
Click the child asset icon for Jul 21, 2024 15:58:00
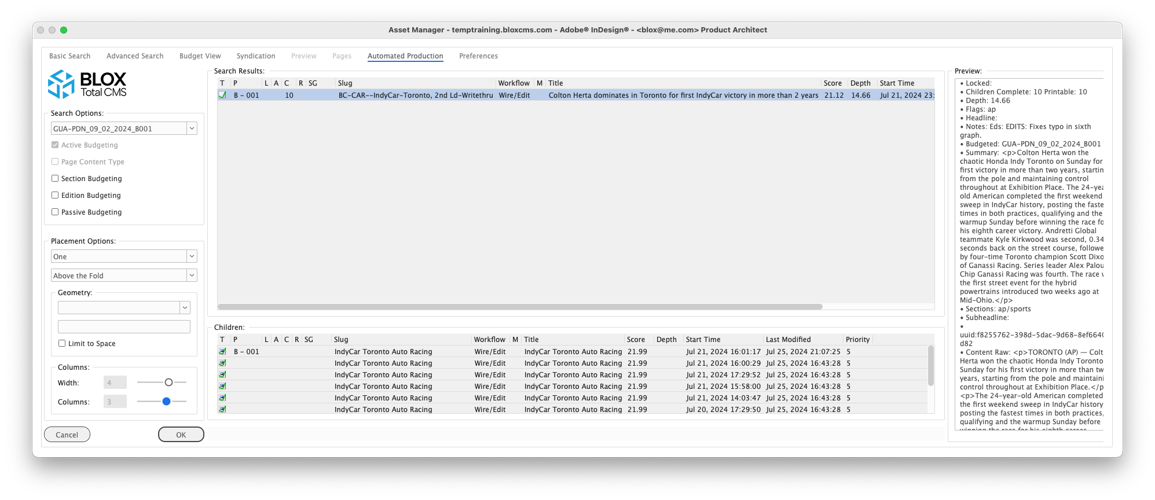point(222,386)
